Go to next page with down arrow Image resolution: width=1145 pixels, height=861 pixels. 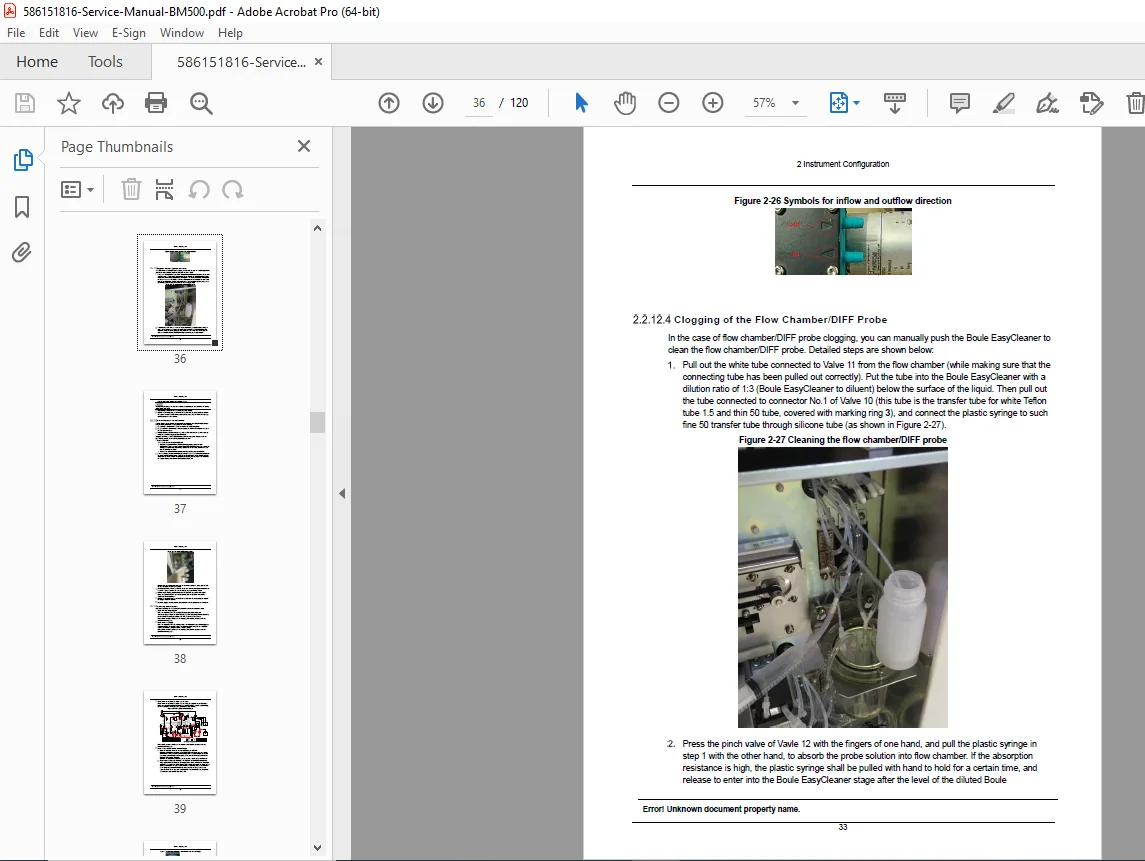click(x=433, y=103)
